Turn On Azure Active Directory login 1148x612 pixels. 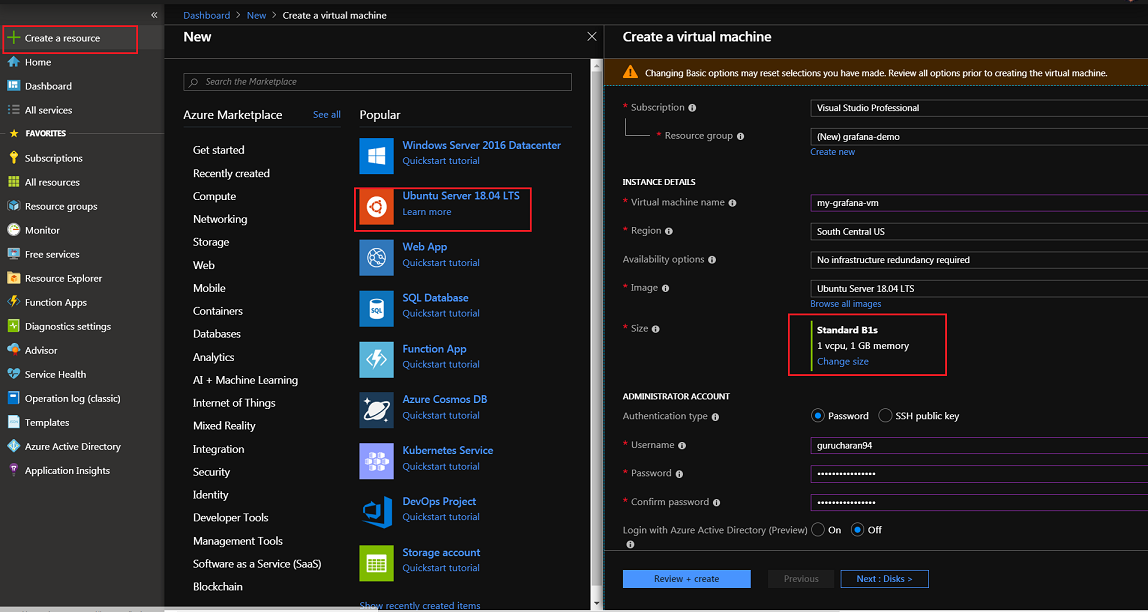pos(818,530)
